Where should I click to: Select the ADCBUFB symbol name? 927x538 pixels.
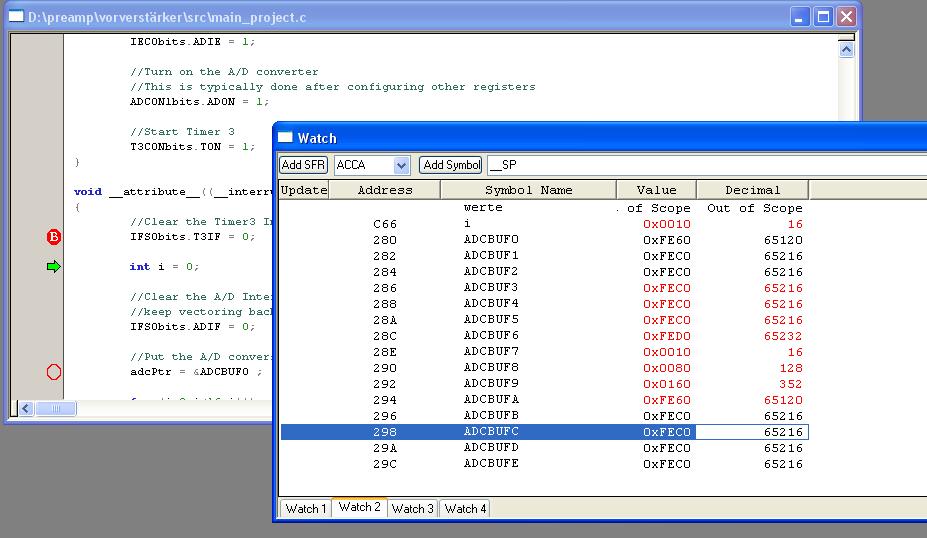click(491, 415)
